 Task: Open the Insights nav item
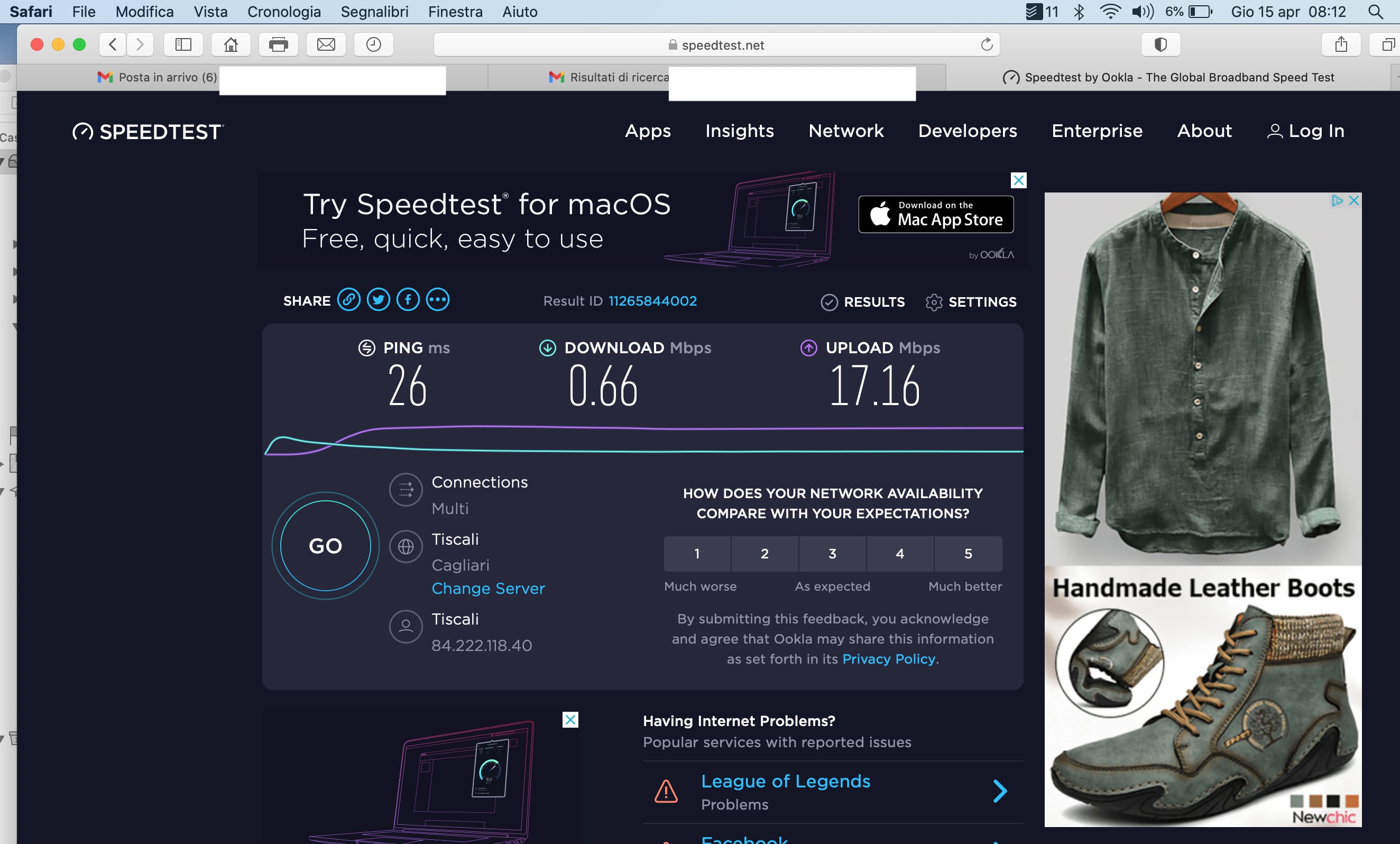tap(739, 131)
